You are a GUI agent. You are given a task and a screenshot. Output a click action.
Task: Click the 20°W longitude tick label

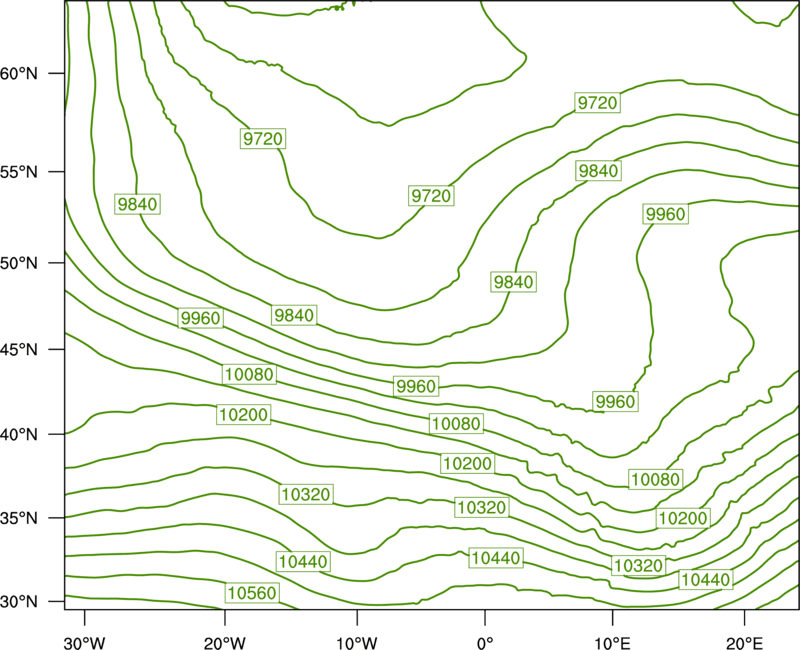click(225, 643)
